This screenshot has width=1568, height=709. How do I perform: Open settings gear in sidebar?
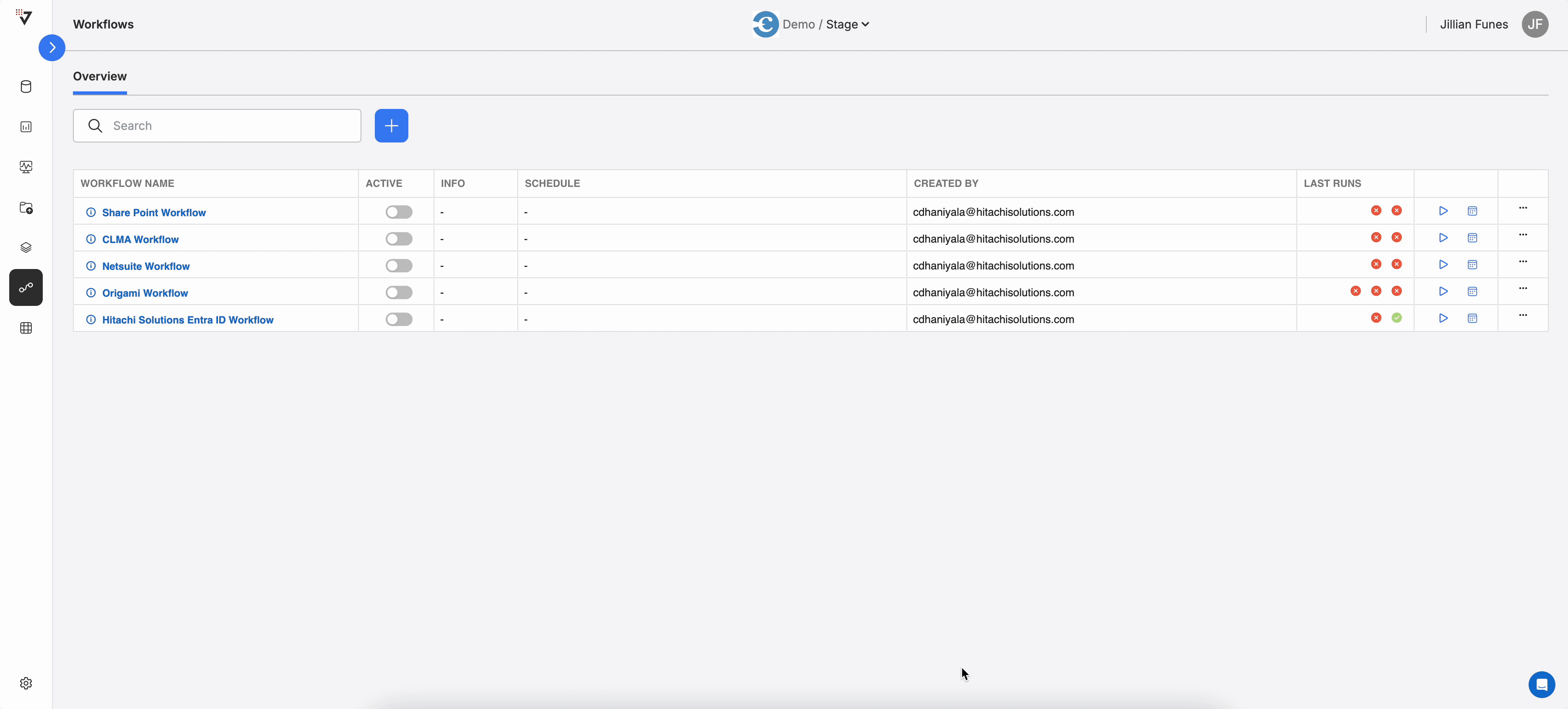point(26,683)
